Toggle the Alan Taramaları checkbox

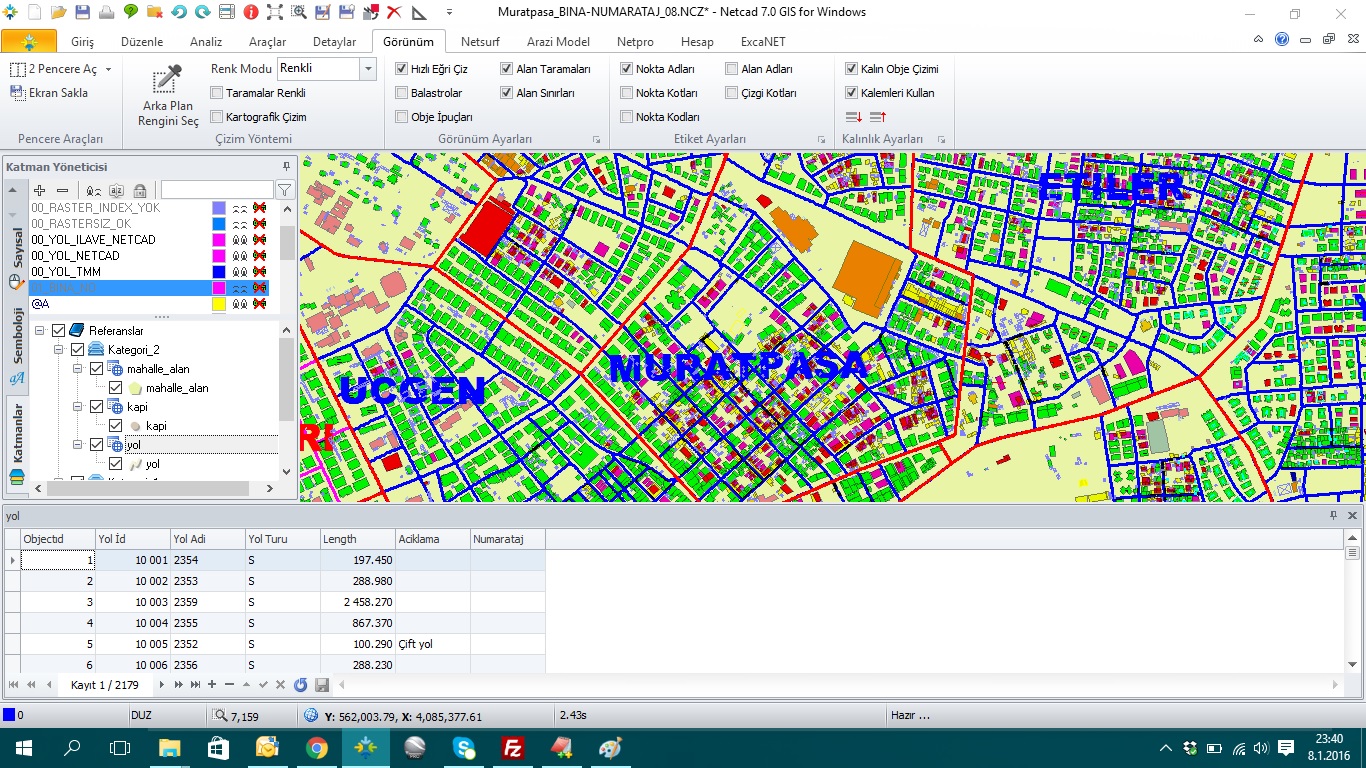506,69
